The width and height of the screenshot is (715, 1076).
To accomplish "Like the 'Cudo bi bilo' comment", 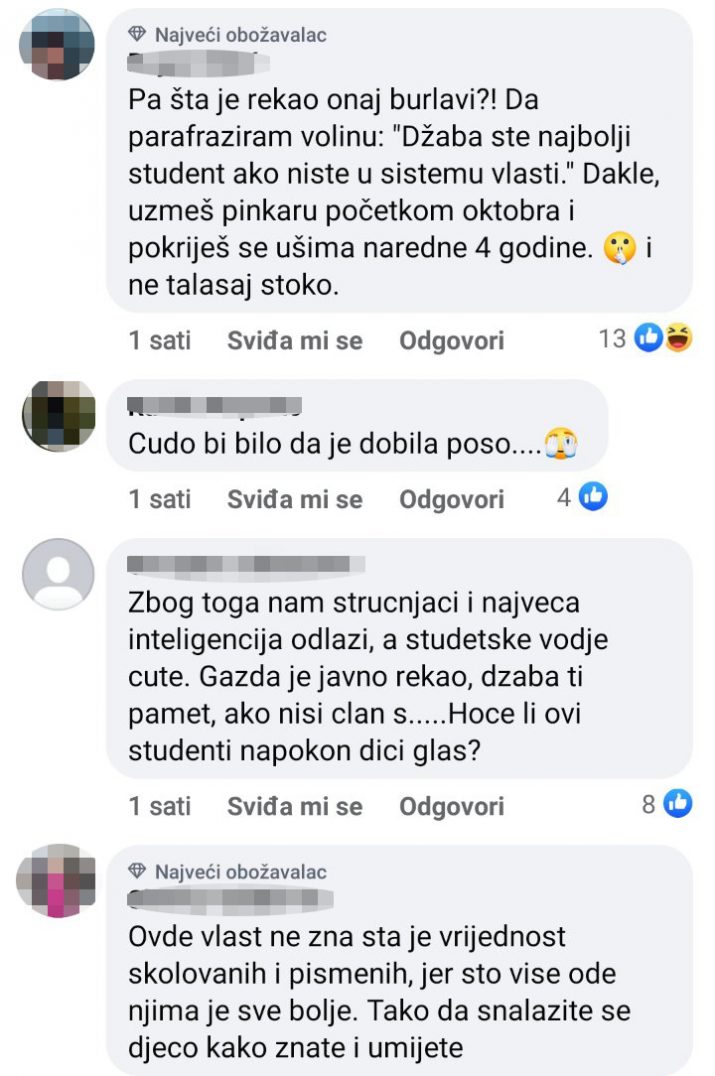I will [295, 499].
